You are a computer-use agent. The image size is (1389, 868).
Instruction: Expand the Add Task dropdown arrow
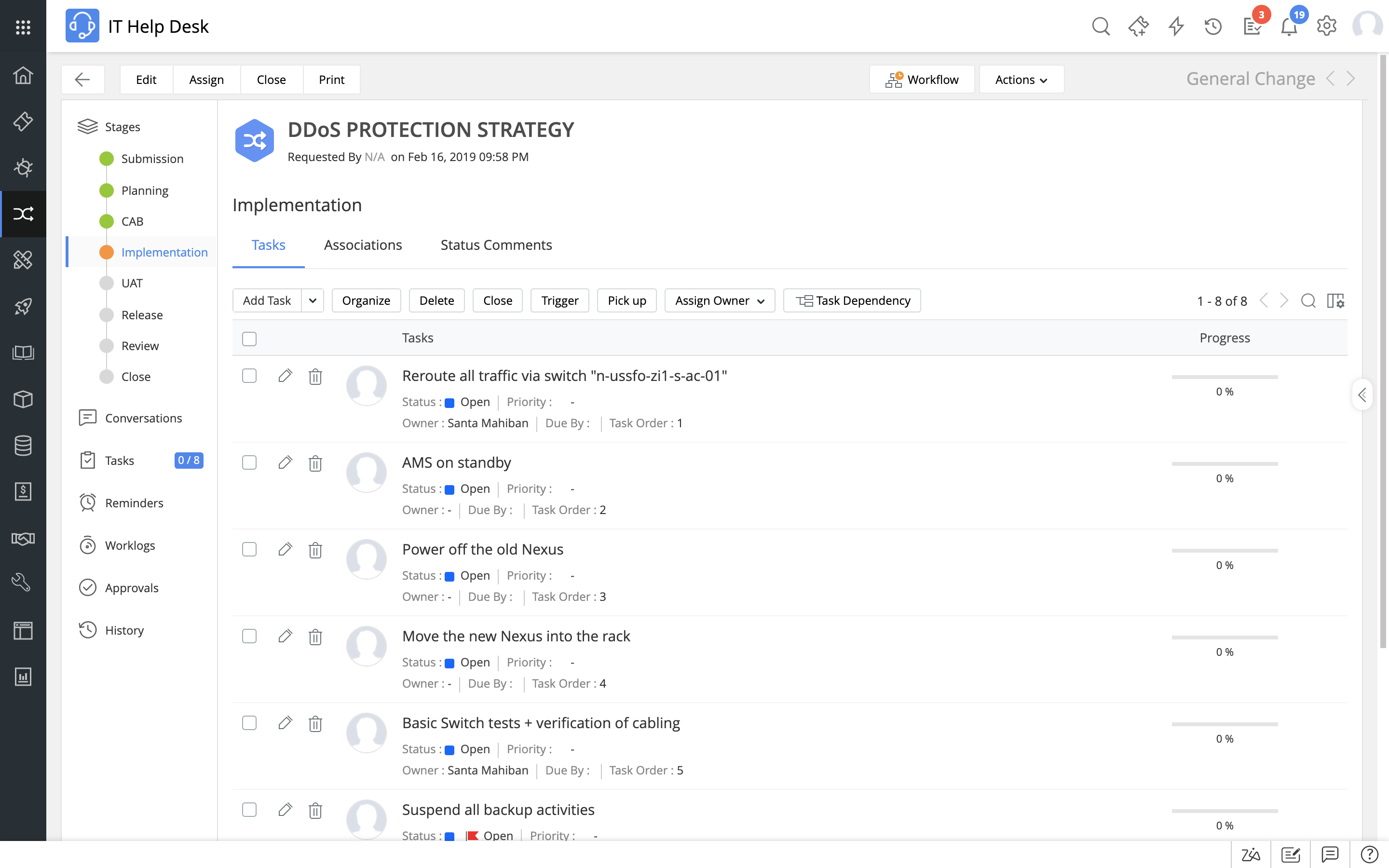[313, 301]
